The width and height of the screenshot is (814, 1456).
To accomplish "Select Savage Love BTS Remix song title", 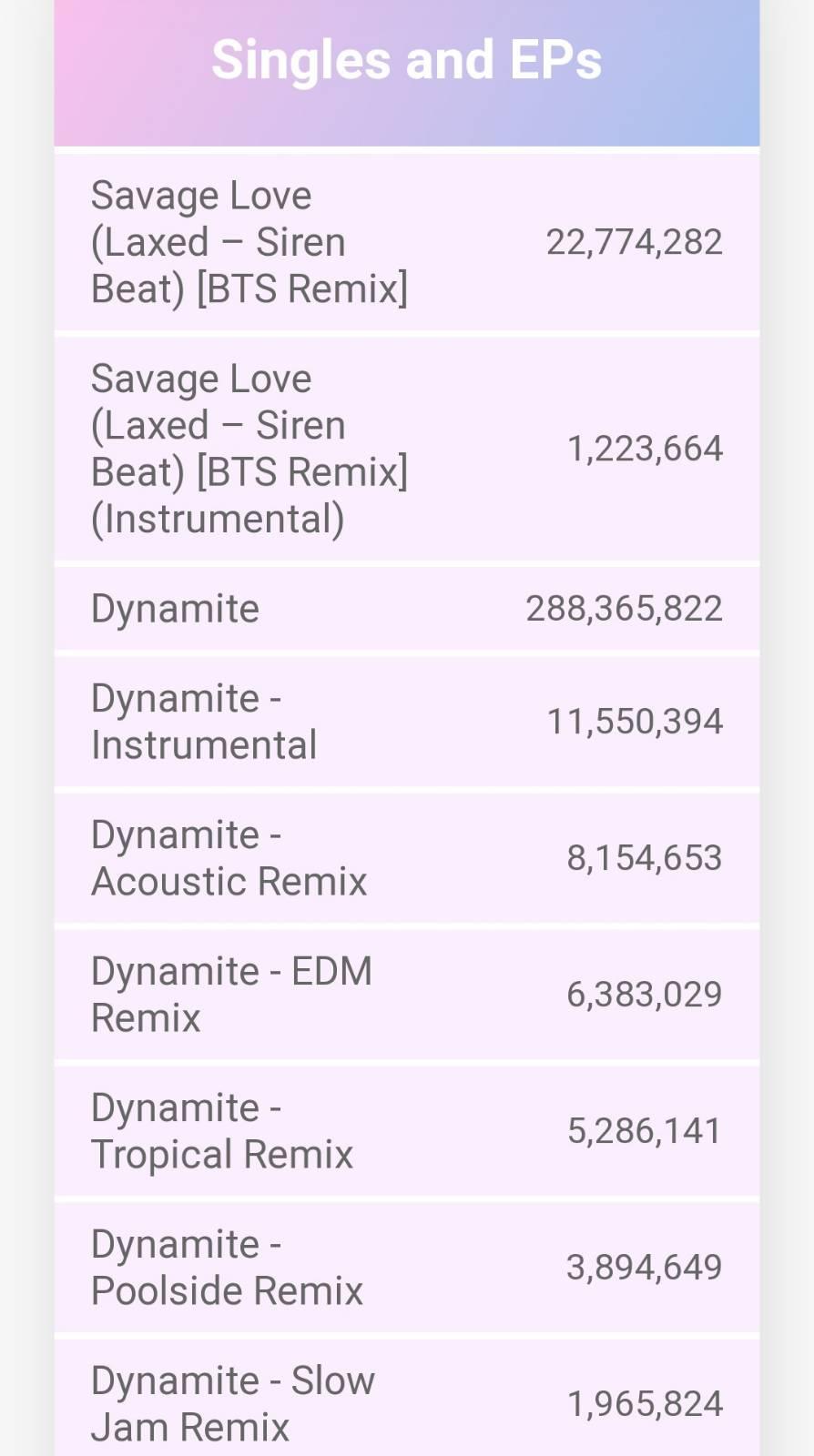I will coord(249,242).
